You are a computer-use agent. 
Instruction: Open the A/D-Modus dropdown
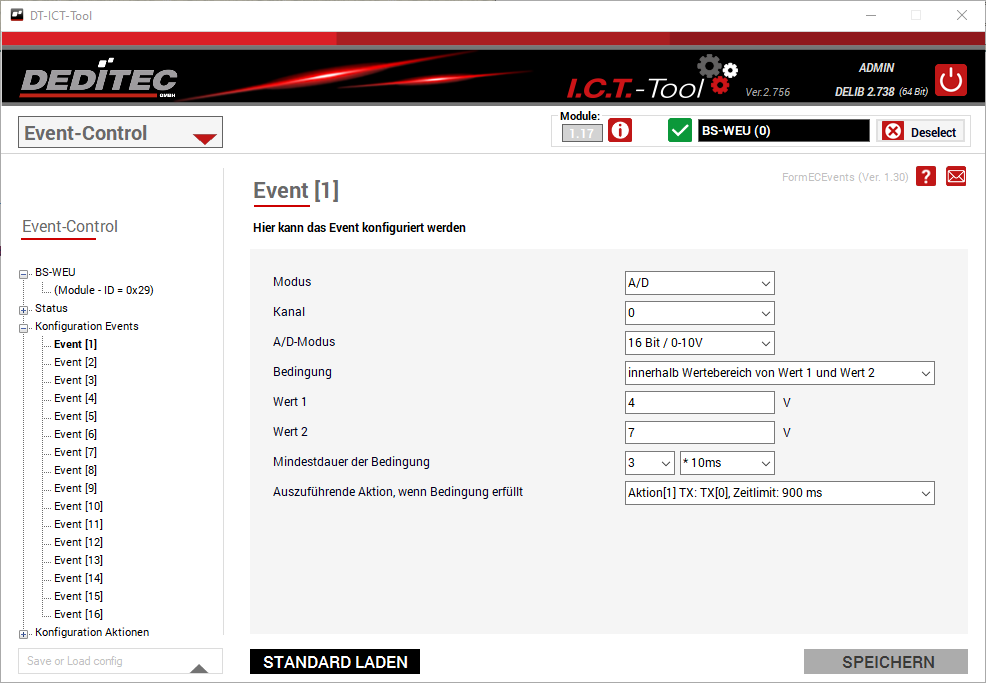pos(699,343)
